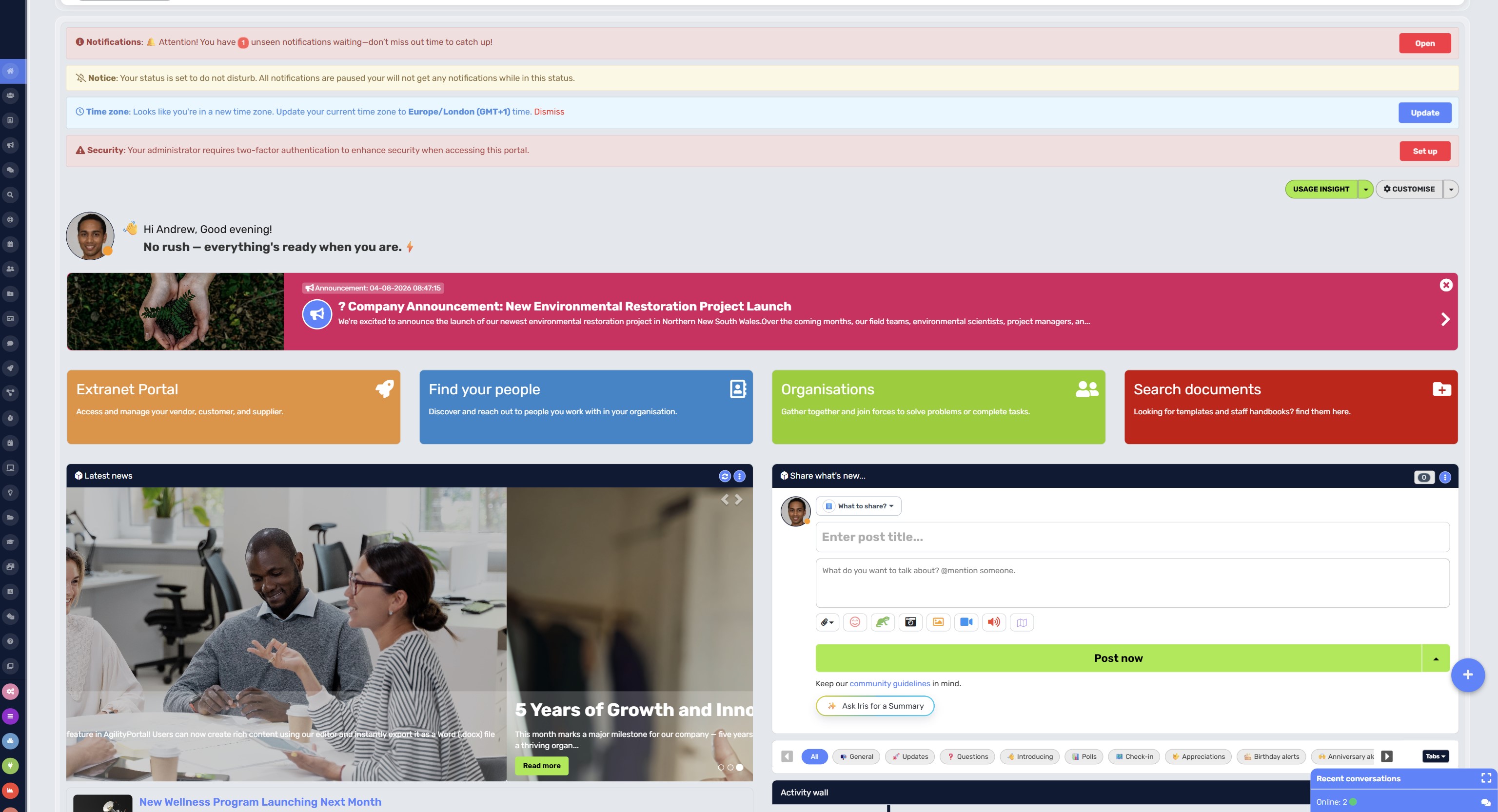Open the Home icon in the sidebar
The image size is (1498, 812).
pos(10,71)
